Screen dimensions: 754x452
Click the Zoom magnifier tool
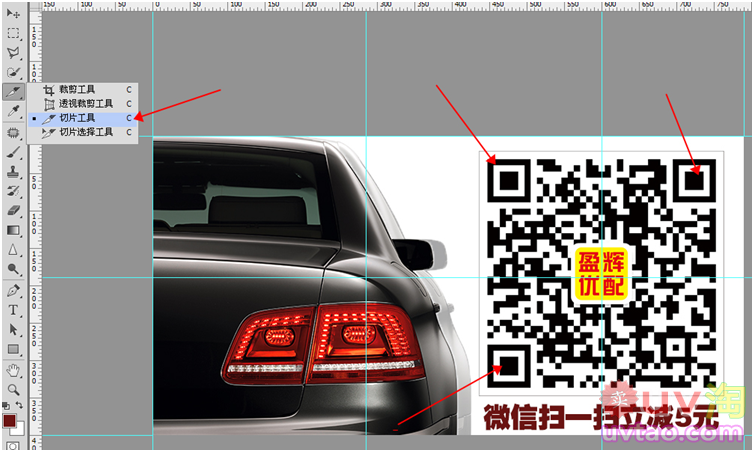coord(13,388)
